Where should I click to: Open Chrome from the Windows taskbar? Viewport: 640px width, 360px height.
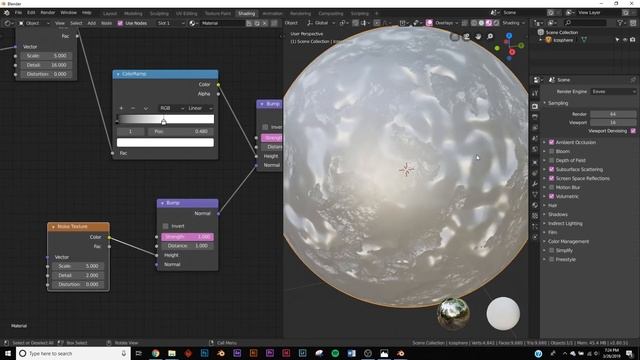(x=156, y=353)
